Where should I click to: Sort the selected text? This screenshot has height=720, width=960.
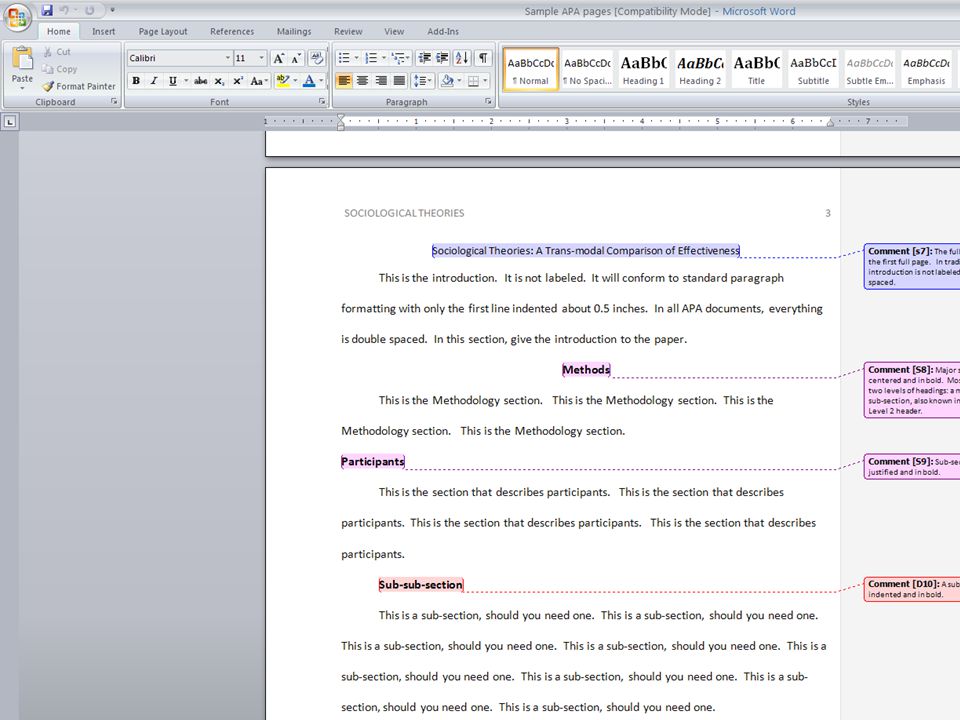tap(462, 58)
